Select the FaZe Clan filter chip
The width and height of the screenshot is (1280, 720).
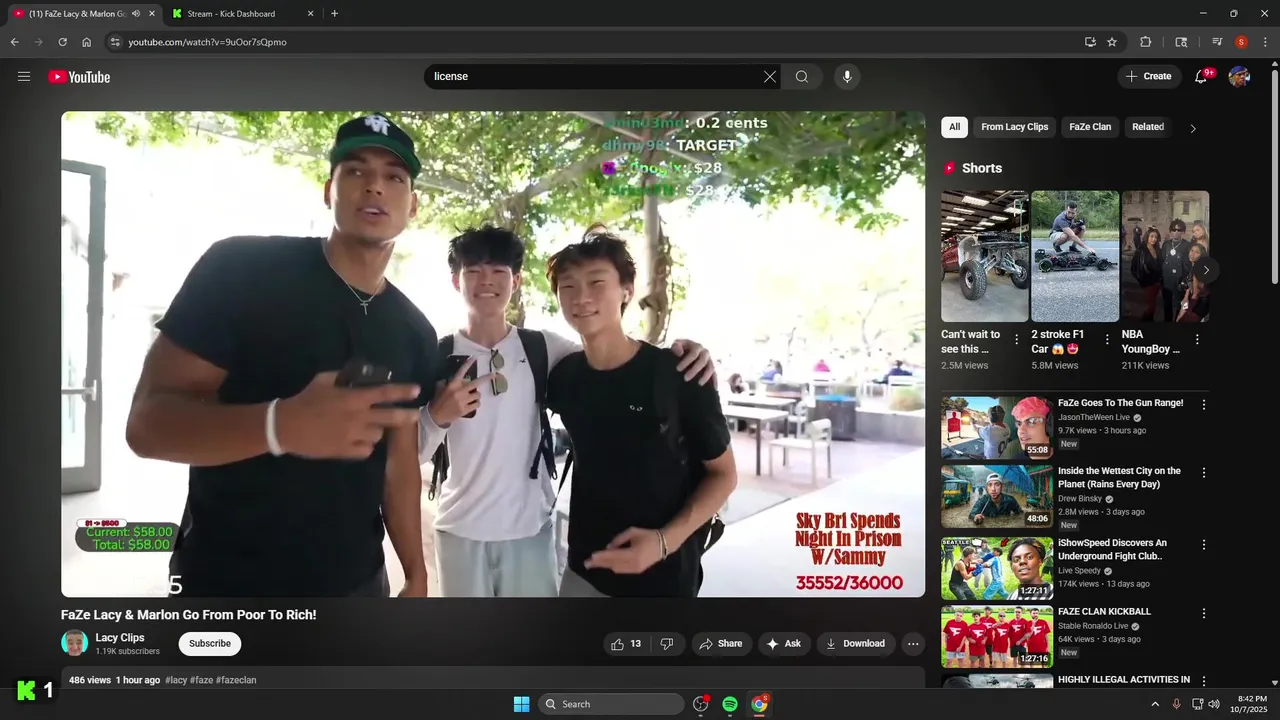(x=1090, y=127)
